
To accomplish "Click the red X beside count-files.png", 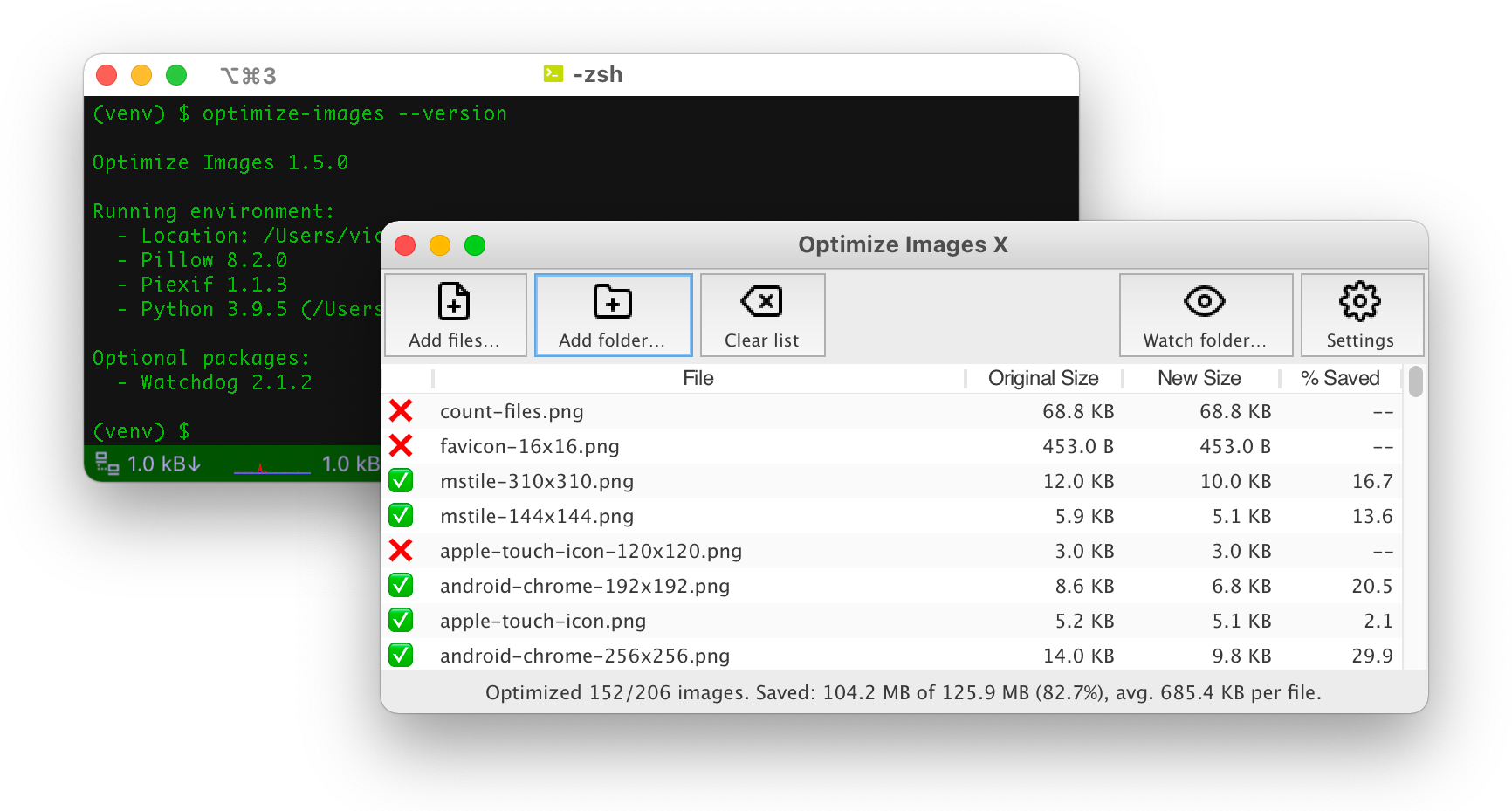I will coord(401,411).
